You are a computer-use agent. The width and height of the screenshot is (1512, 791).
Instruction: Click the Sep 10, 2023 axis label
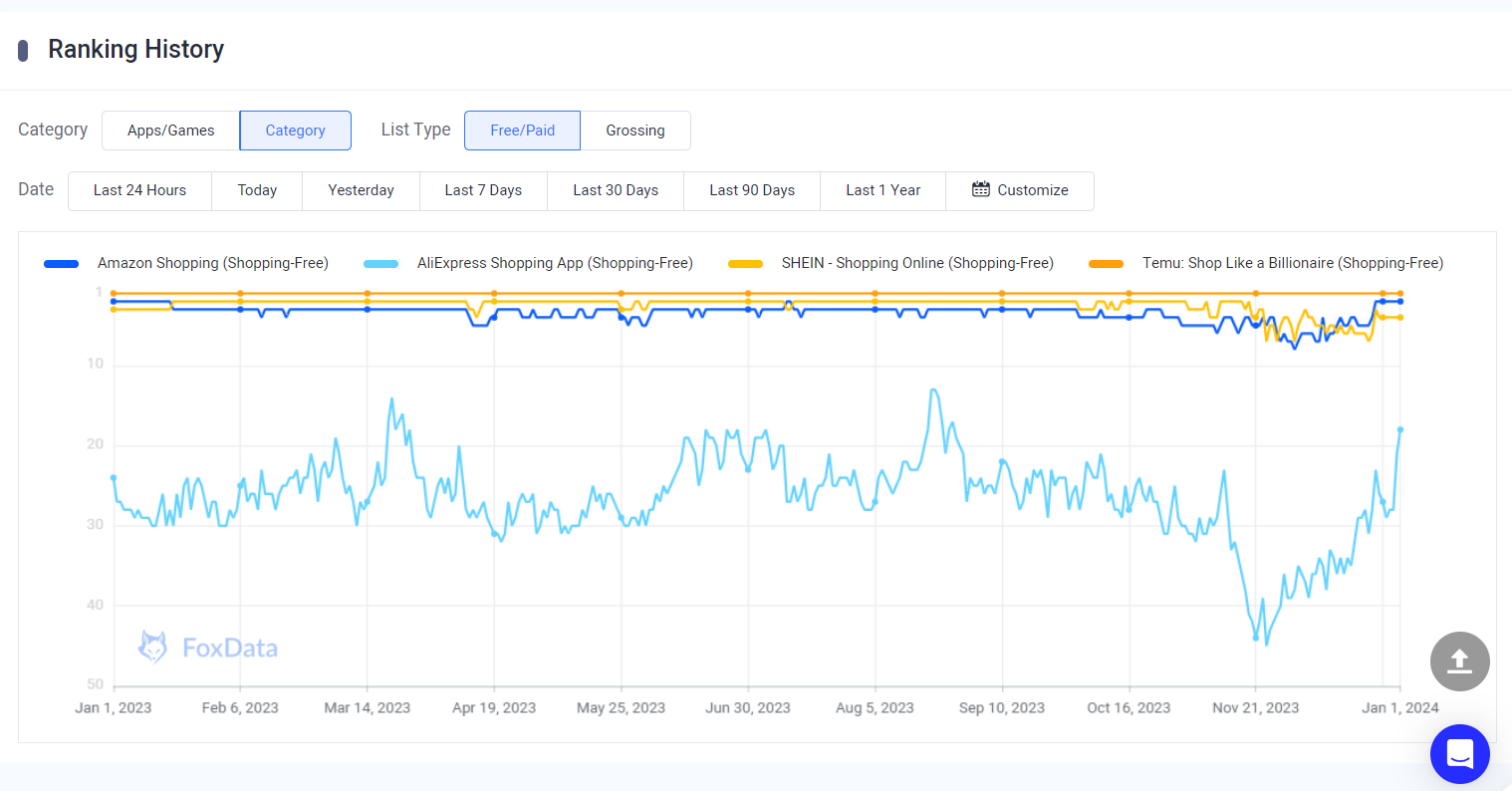pos(1002,708)
